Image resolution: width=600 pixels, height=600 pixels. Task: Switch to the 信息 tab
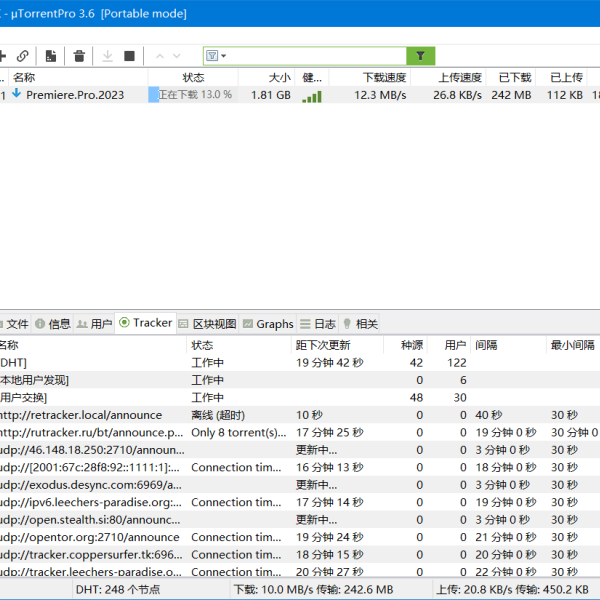[x=53, y=324]
